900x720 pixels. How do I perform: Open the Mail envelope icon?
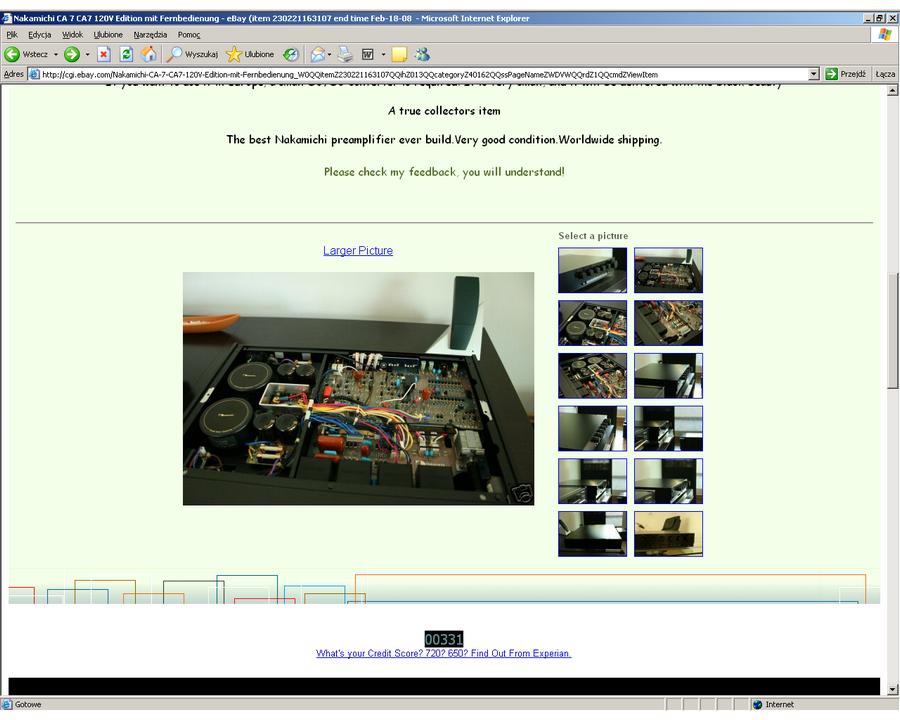(317, 55)
